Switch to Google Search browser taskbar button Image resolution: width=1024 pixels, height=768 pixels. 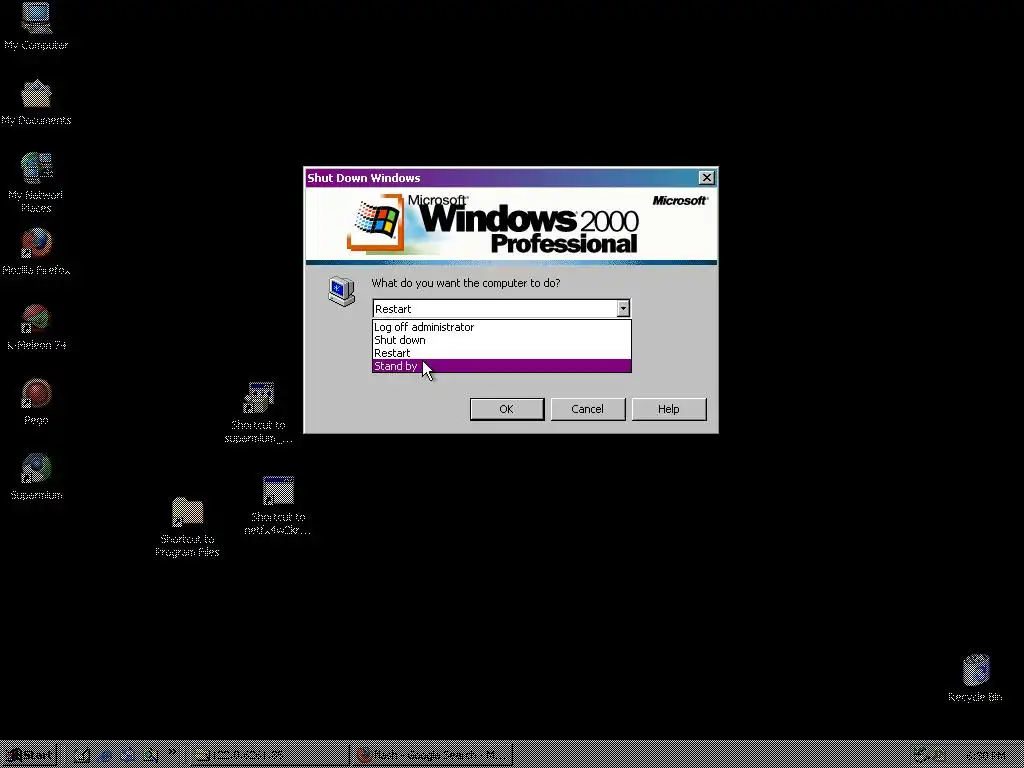432,755
